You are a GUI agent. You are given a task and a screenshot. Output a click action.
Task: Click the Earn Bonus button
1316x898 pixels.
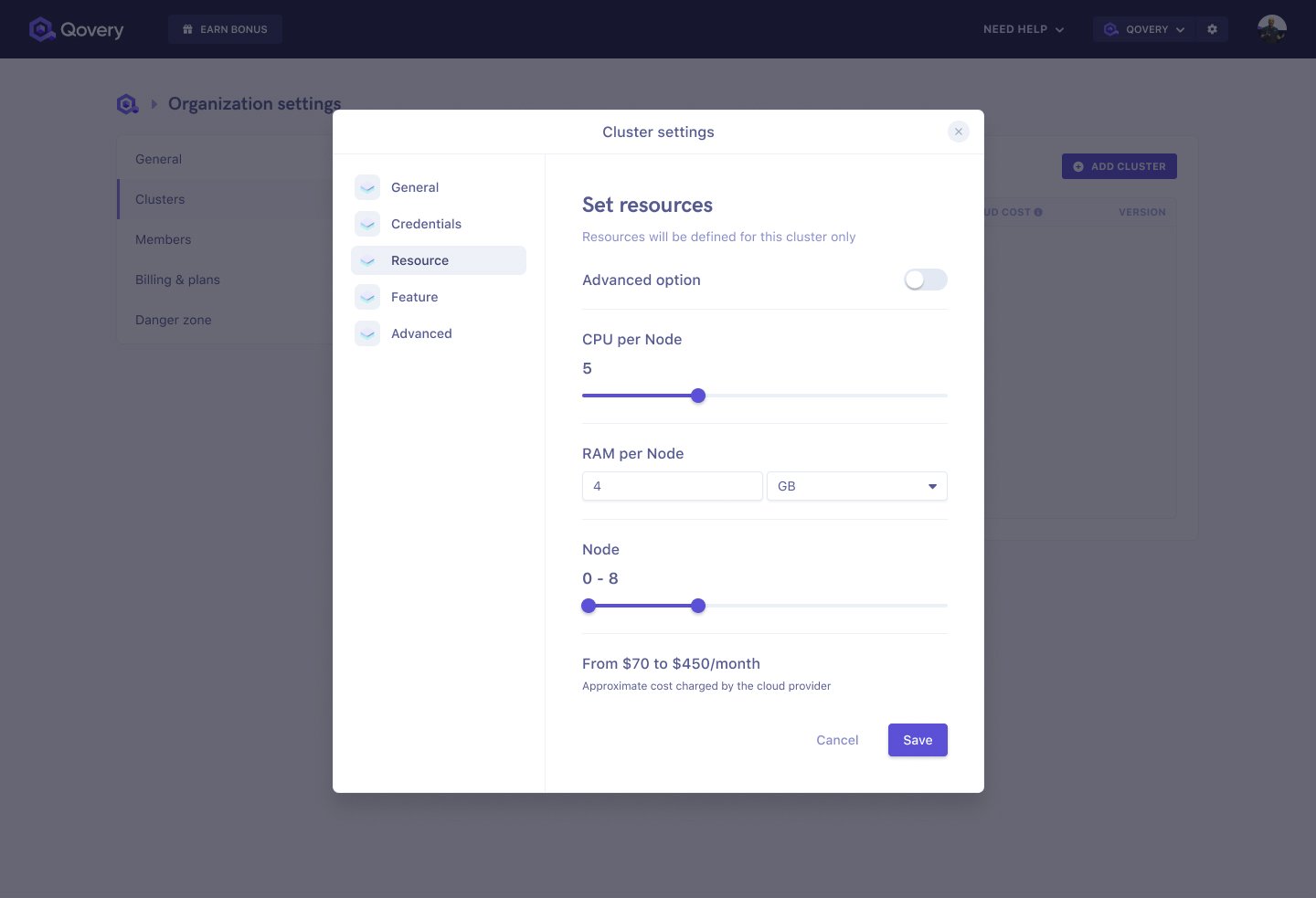(225, 29)
